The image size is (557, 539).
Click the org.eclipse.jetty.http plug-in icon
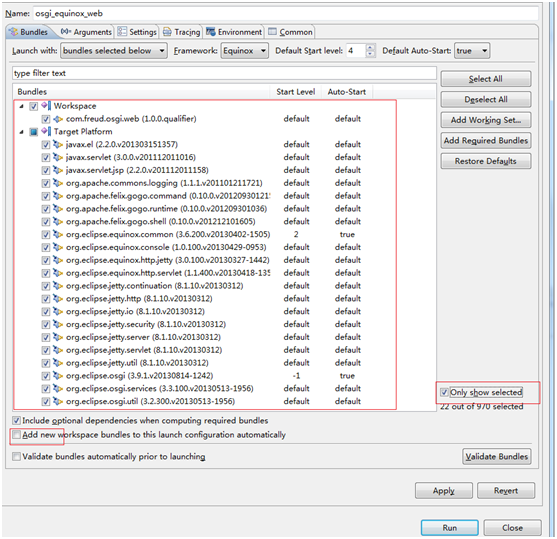point(58,298)
